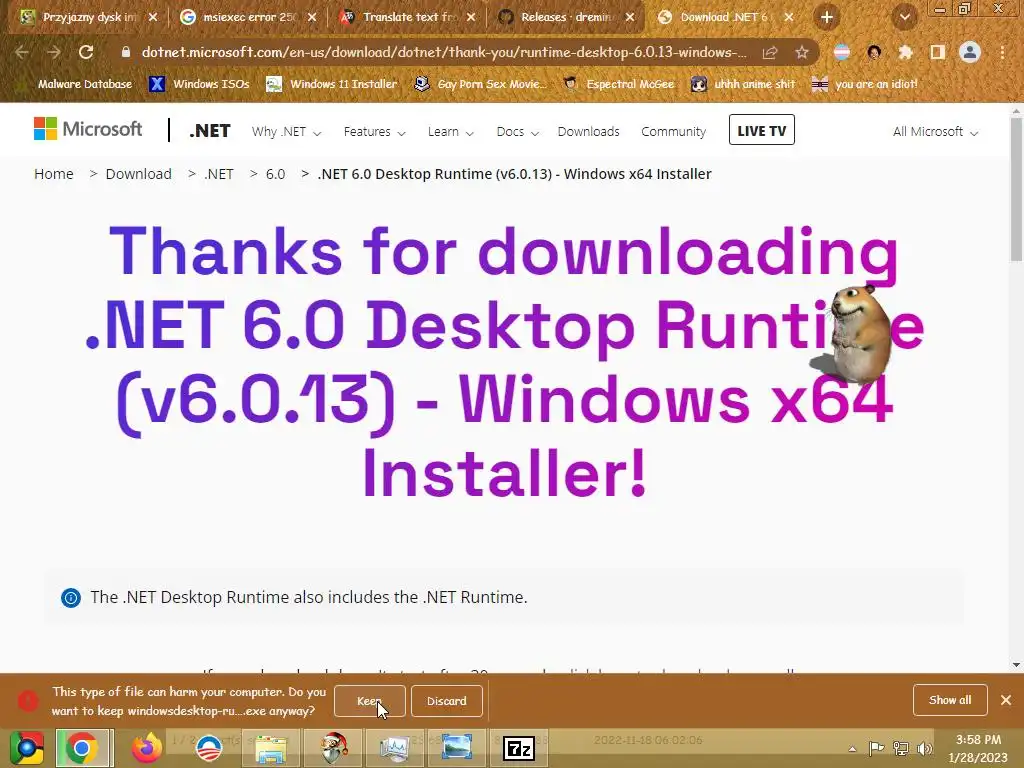Click the browser Back arrow
This screenshot has width=1024, height=768.
point(22,52)
